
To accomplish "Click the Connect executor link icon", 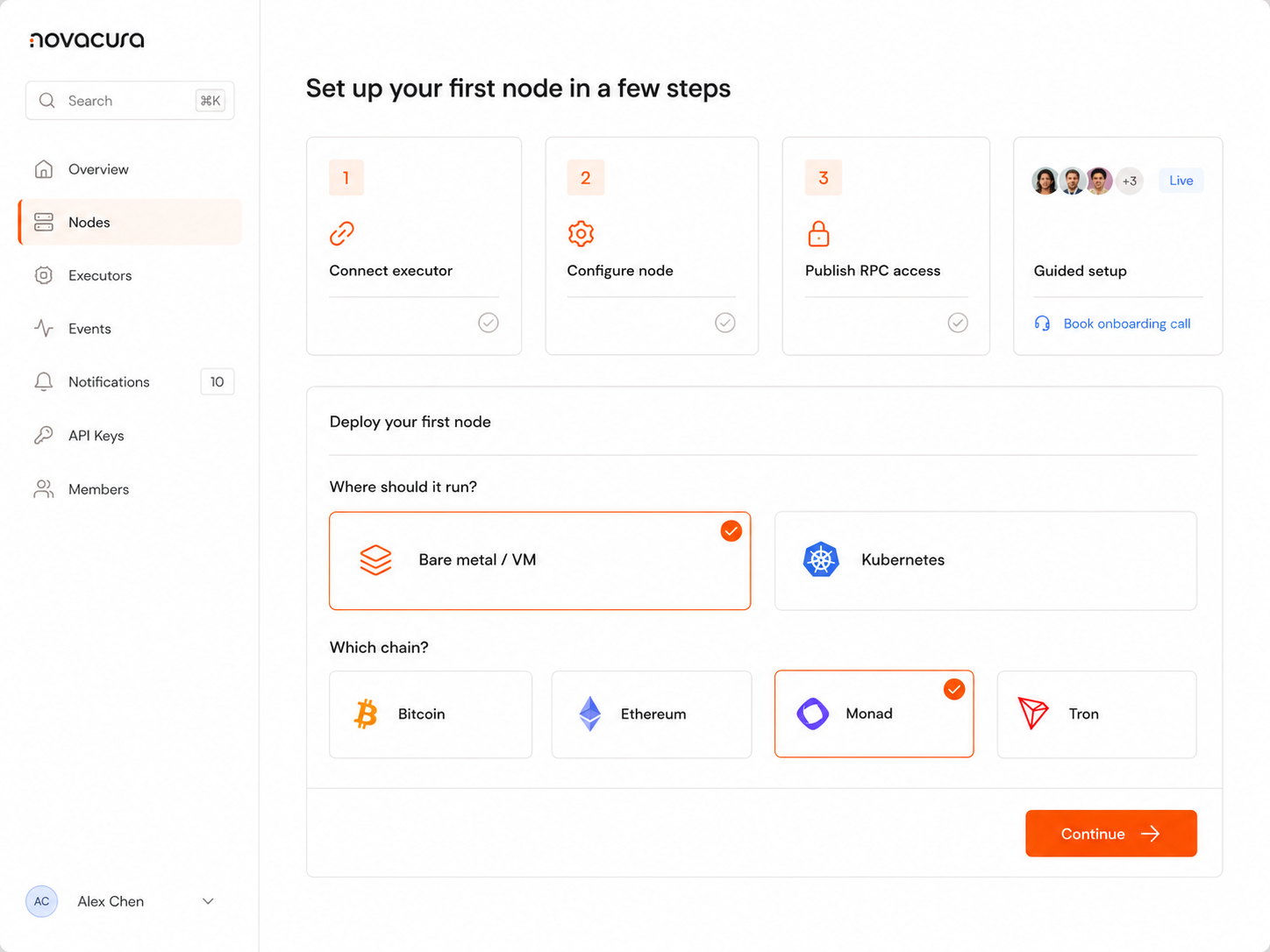I will point(342,233).
